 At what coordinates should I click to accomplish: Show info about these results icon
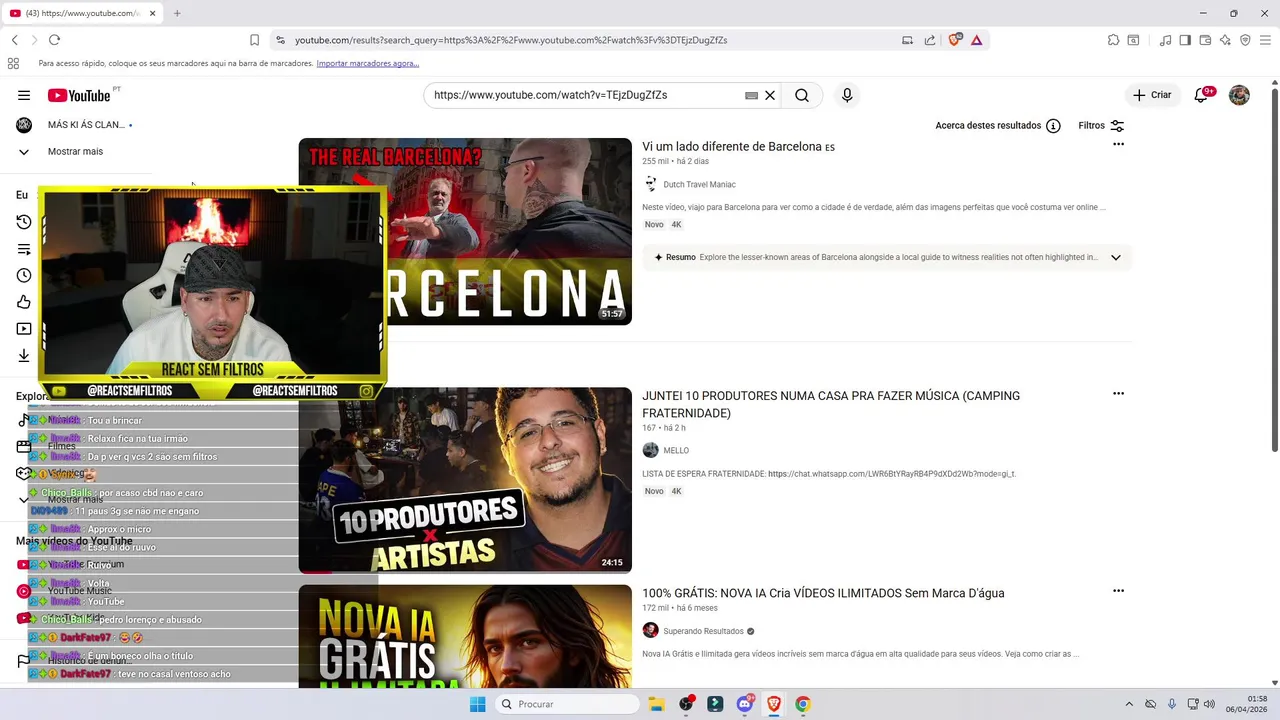[1053, 126]
